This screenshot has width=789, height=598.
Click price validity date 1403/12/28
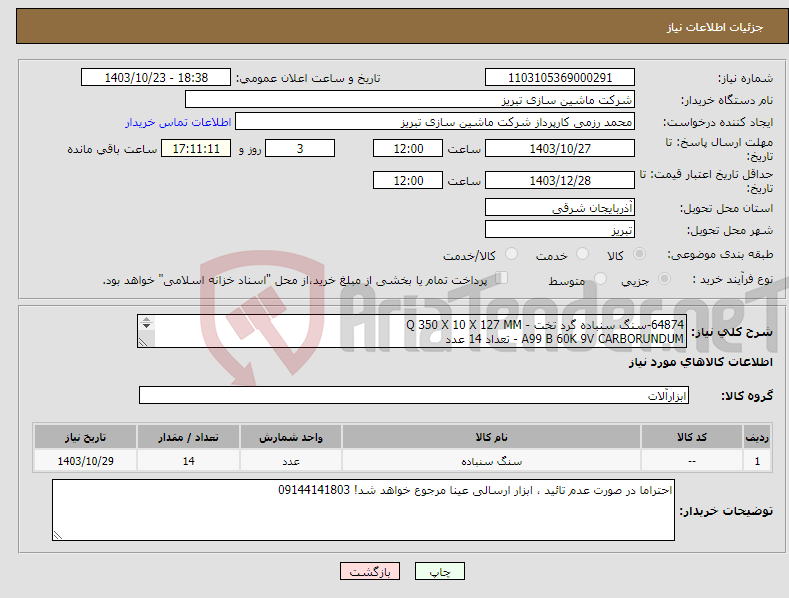(560, 180)
